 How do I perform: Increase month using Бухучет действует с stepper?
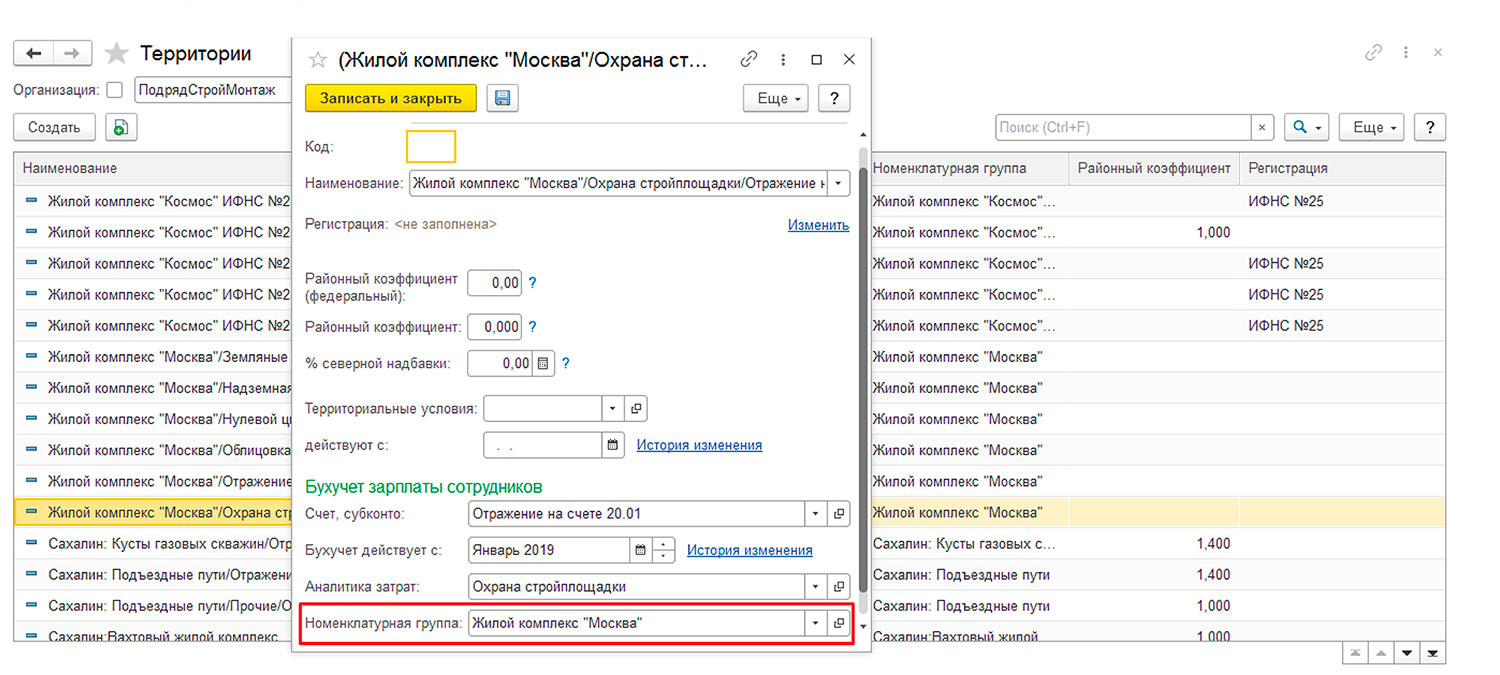tap(664, 544)
